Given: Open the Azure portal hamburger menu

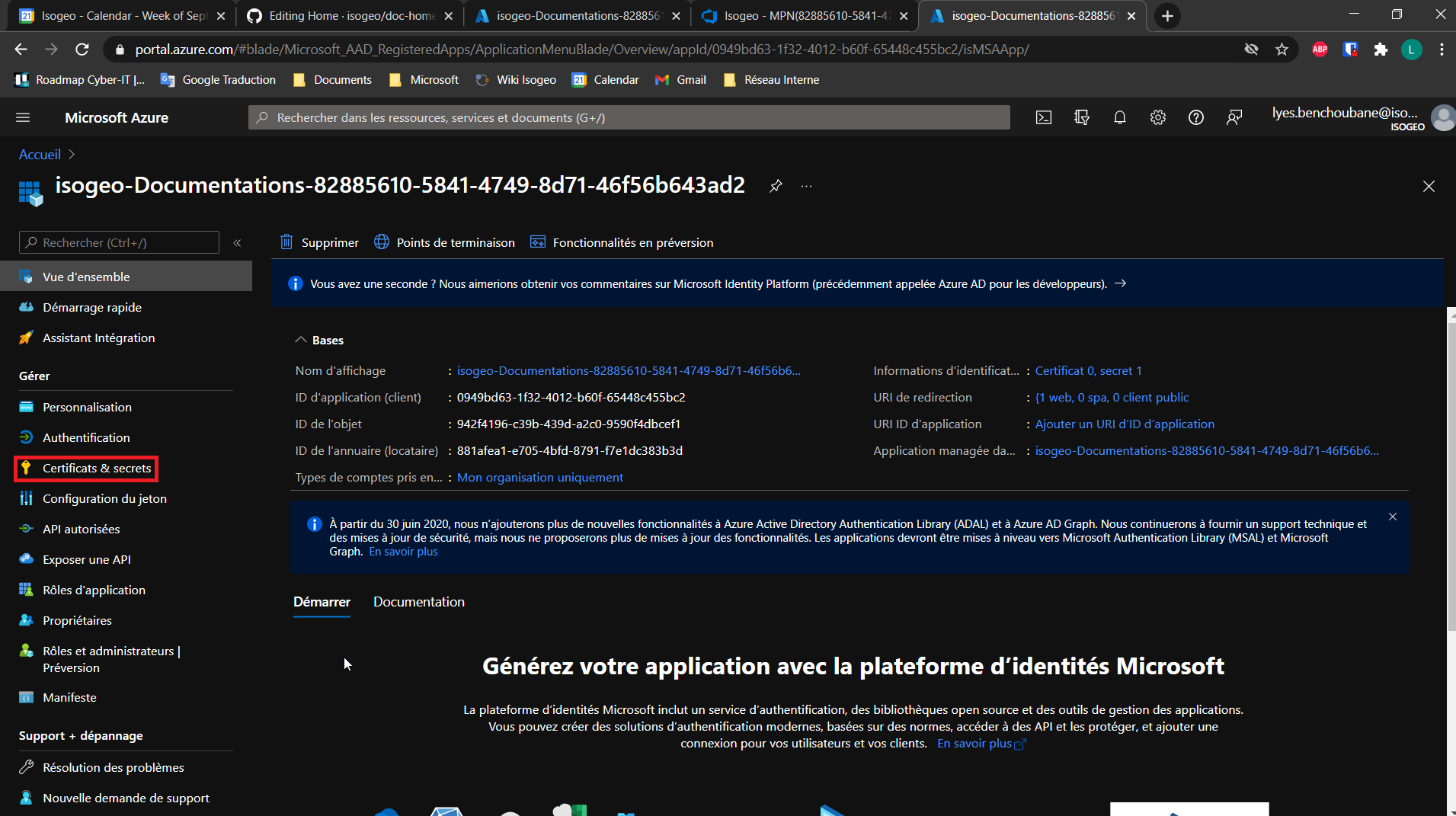Looking at the screenshot, I should 23,117.
